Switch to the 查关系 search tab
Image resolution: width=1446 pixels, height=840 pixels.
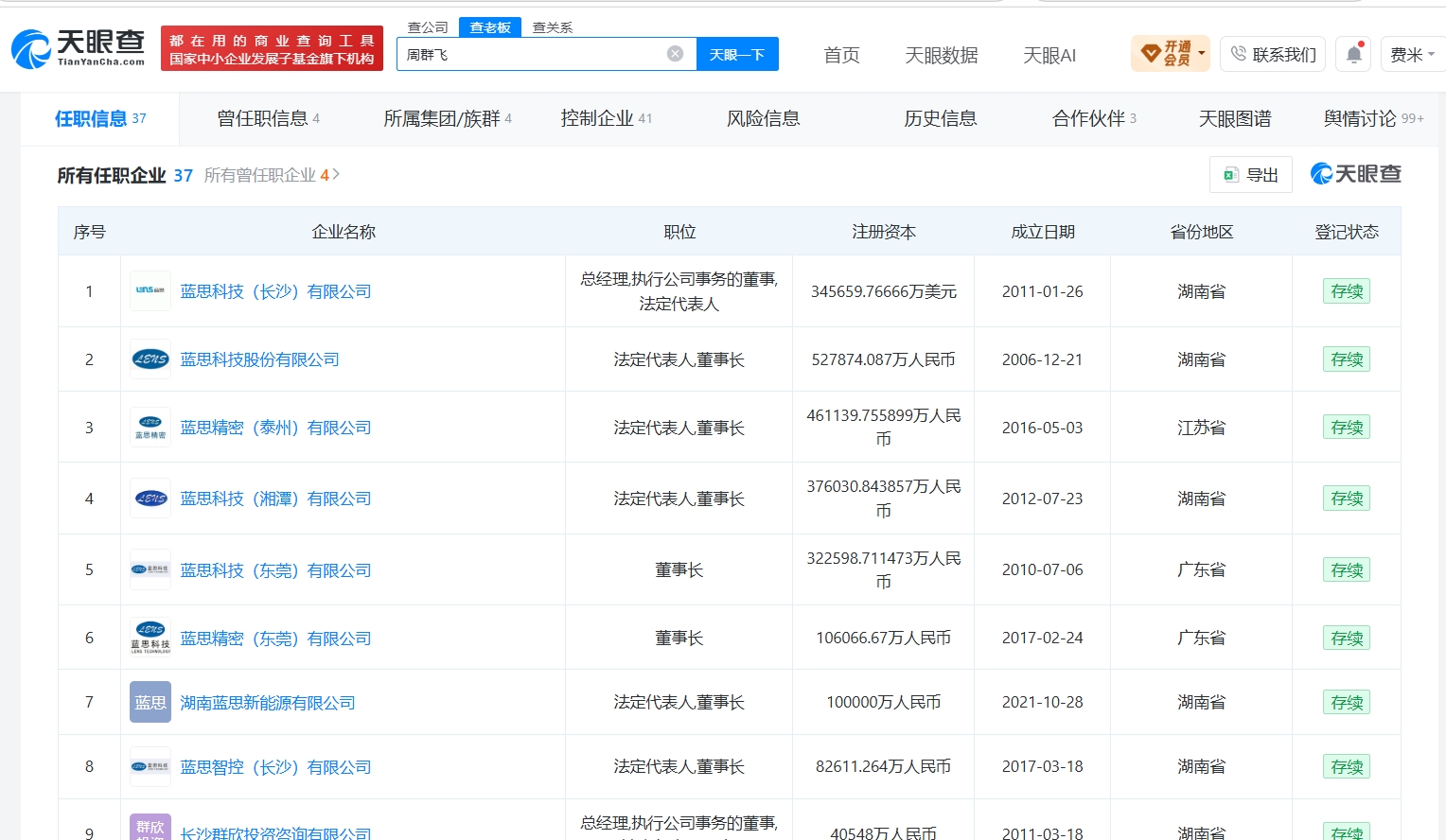(553, 27)
